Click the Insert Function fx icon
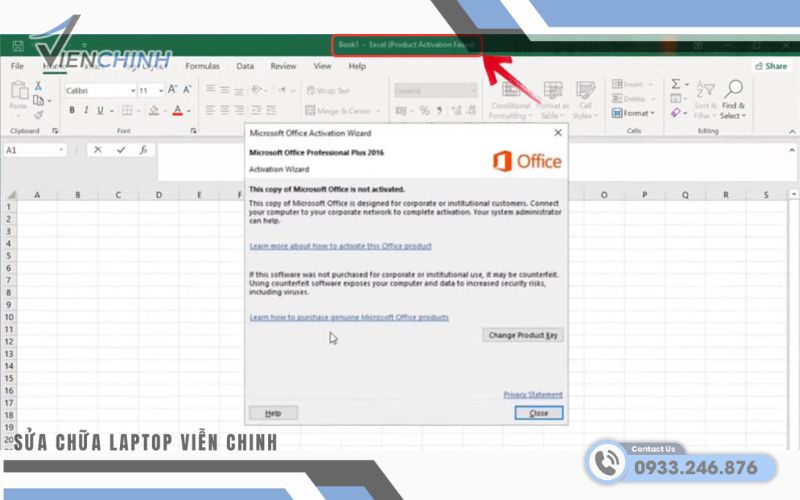Image resolution: width=800 pixels, height=500 pixels. tap(143, 150)
